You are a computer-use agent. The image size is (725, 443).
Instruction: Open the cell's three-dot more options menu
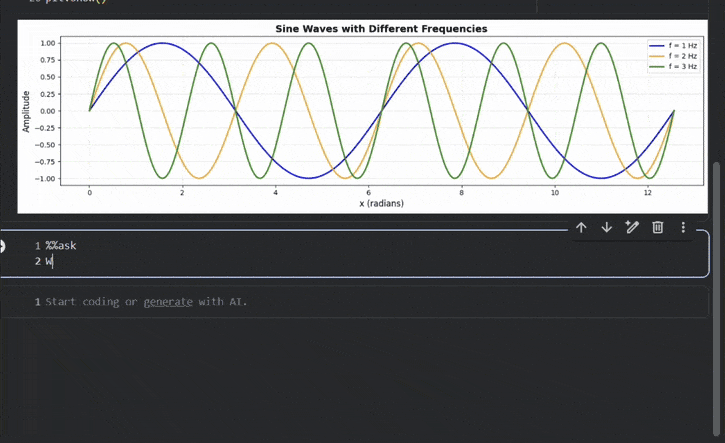(x=683, y=227)
